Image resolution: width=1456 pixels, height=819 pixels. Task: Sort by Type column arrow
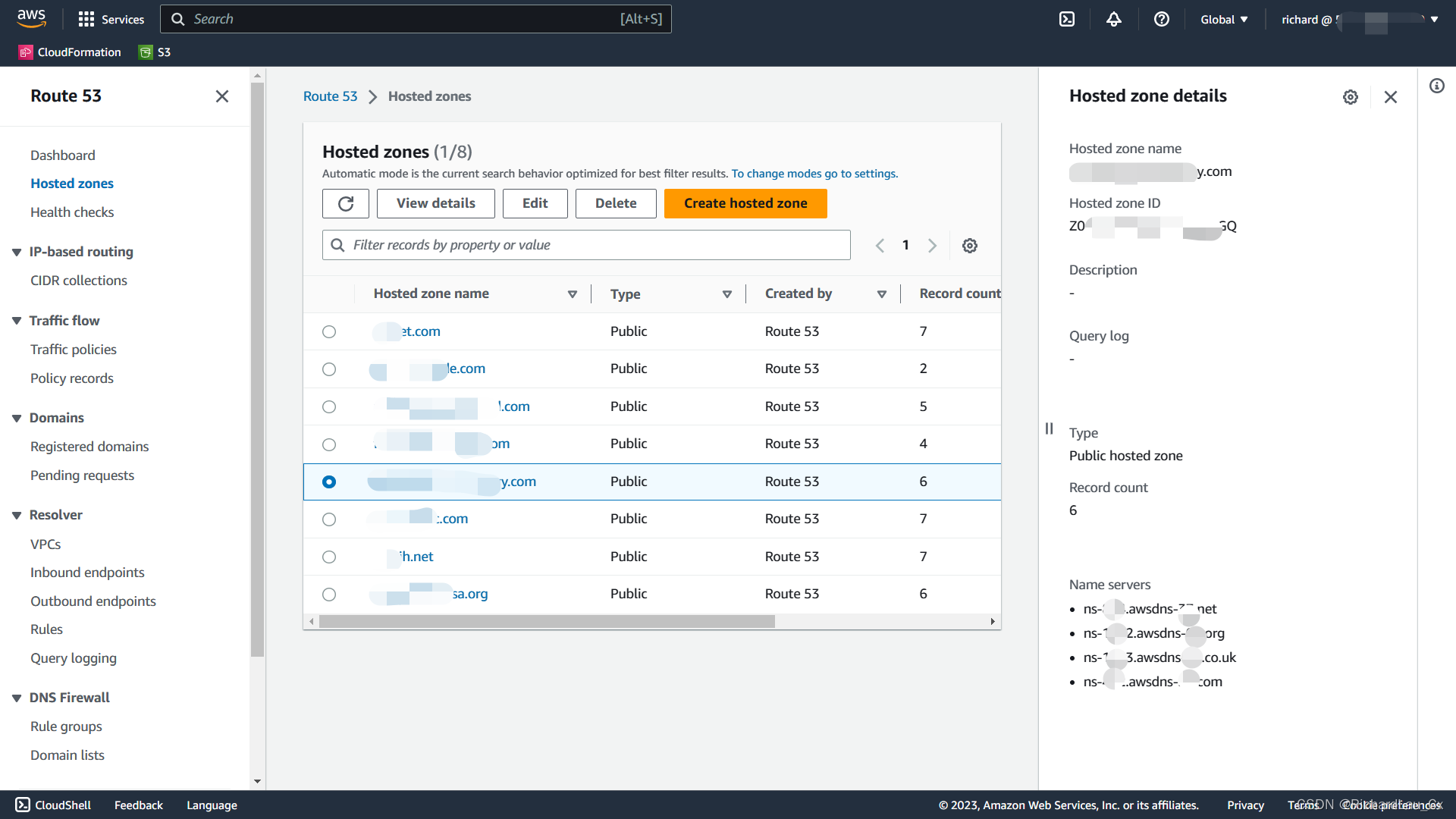click(727, 294)
